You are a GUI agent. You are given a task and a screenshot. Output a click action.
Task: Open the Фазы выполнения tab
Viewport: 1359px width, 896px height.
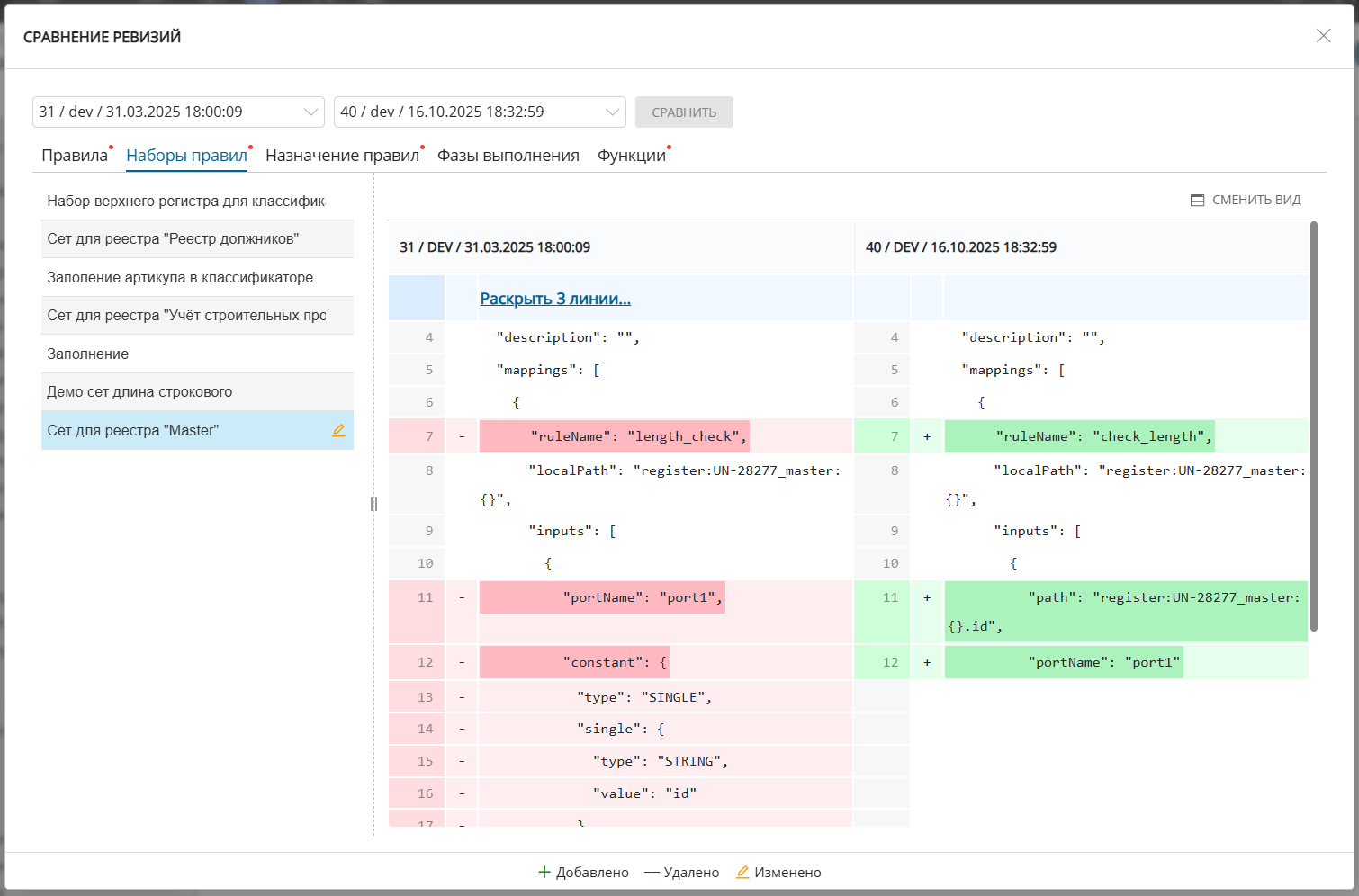(x=508, y=156)
